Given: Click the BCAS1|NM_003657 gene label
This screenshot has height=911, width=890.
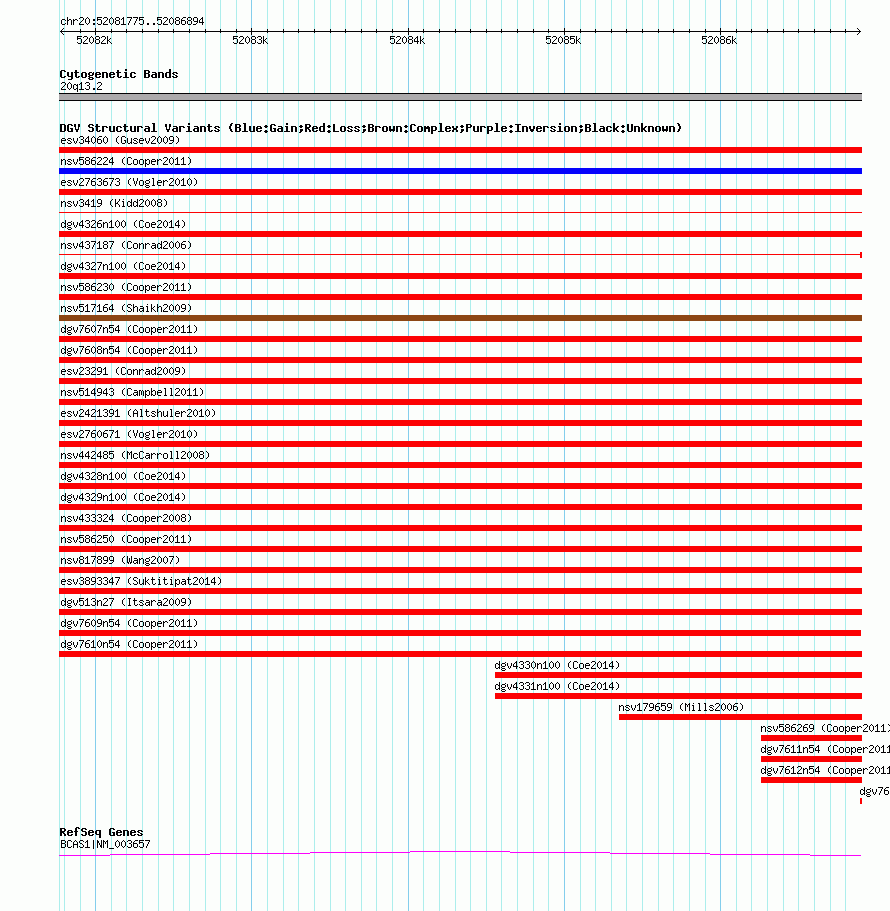Looking at the screenshot, I should click(x=105, y=844).
